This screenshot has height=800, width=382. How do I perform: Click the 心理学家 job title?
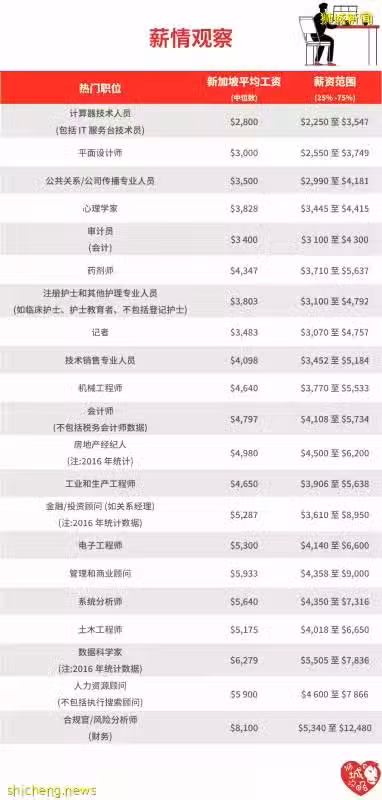point(100,208)
